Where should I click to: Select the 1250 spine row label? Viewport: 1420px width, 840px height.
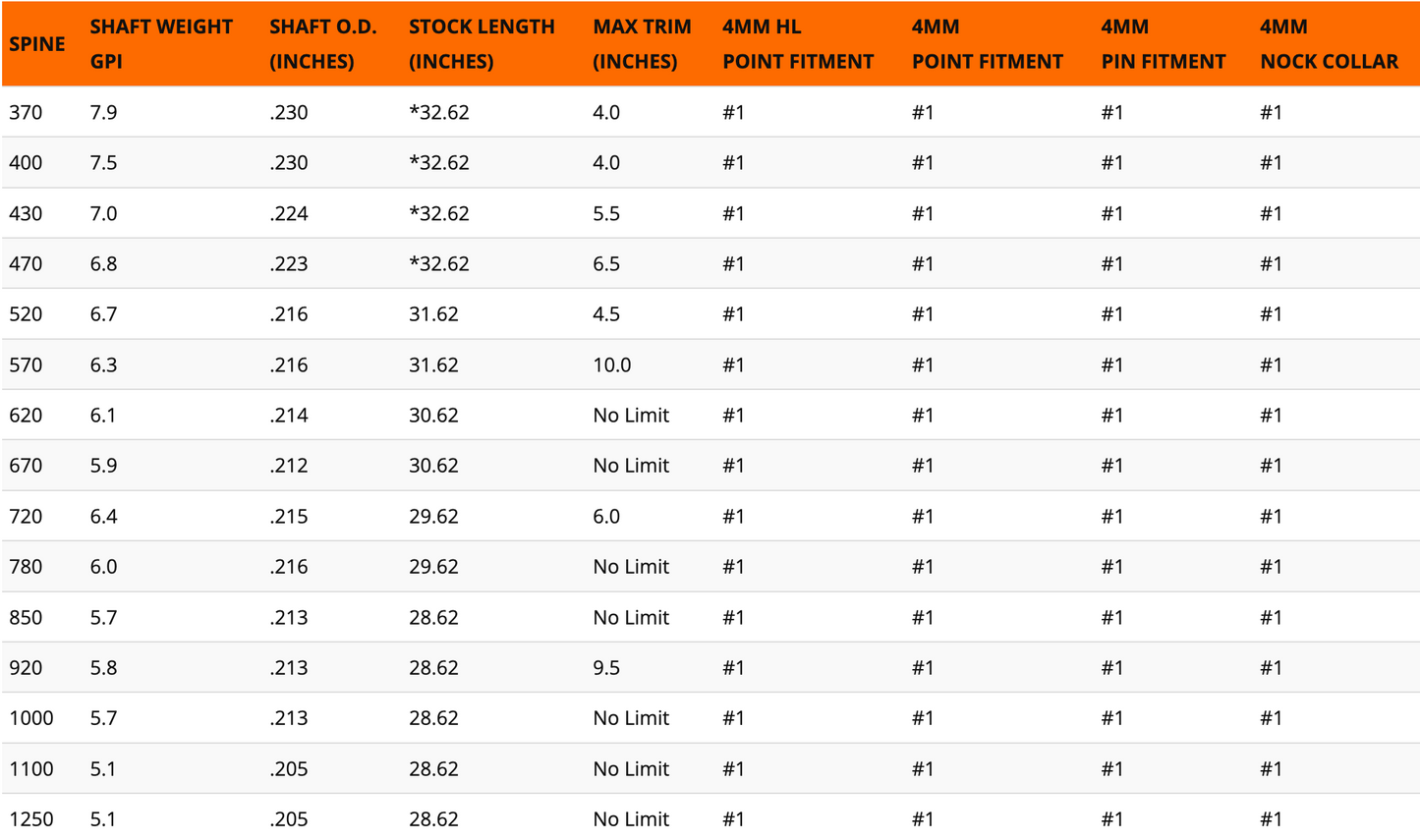[x=31, y=819]
